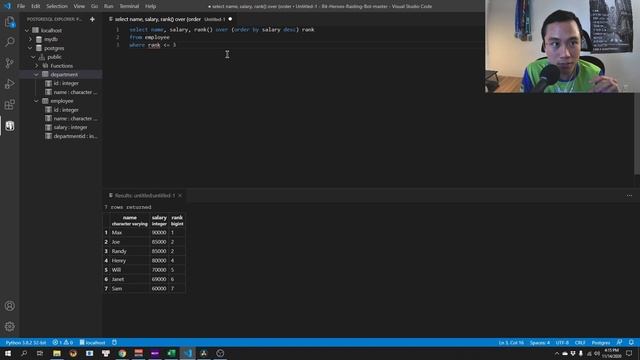This screenshot has width=640, height=360.
Task: Open Task View on the taskbar
Action: (x=40, y=353)
